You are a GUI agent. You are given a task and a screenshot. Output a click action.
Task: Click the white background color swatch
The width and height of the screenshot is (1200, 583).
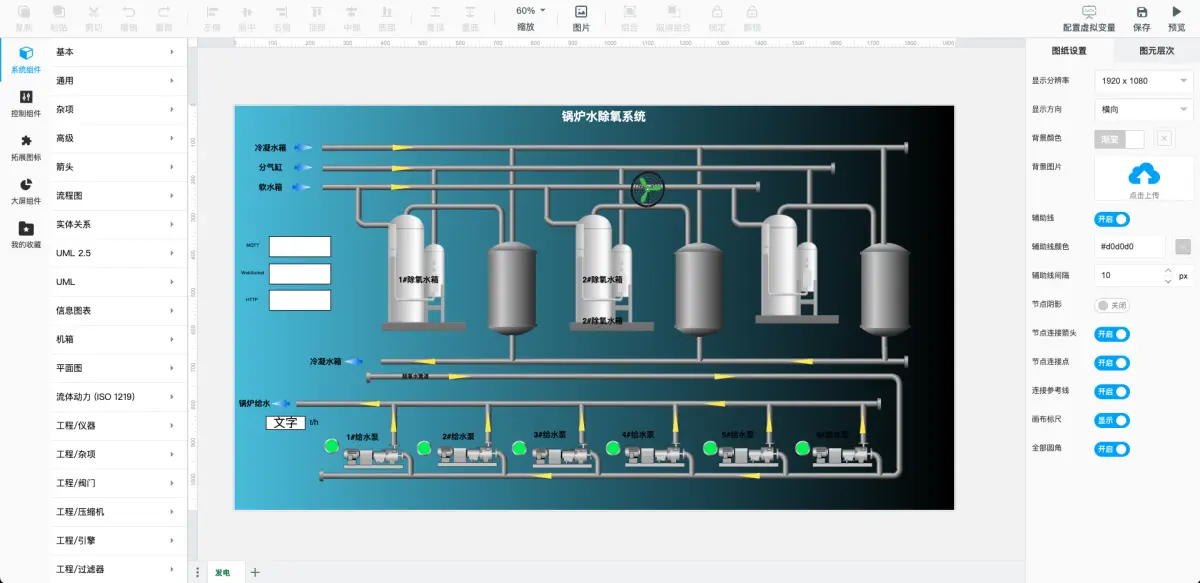pos(1135,139)
